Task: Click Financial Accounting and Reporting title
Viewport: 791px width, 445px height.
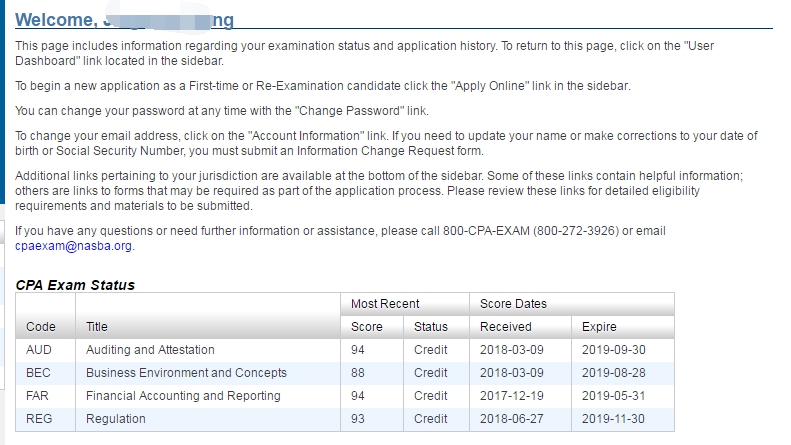Action: [x=183, y=396]
